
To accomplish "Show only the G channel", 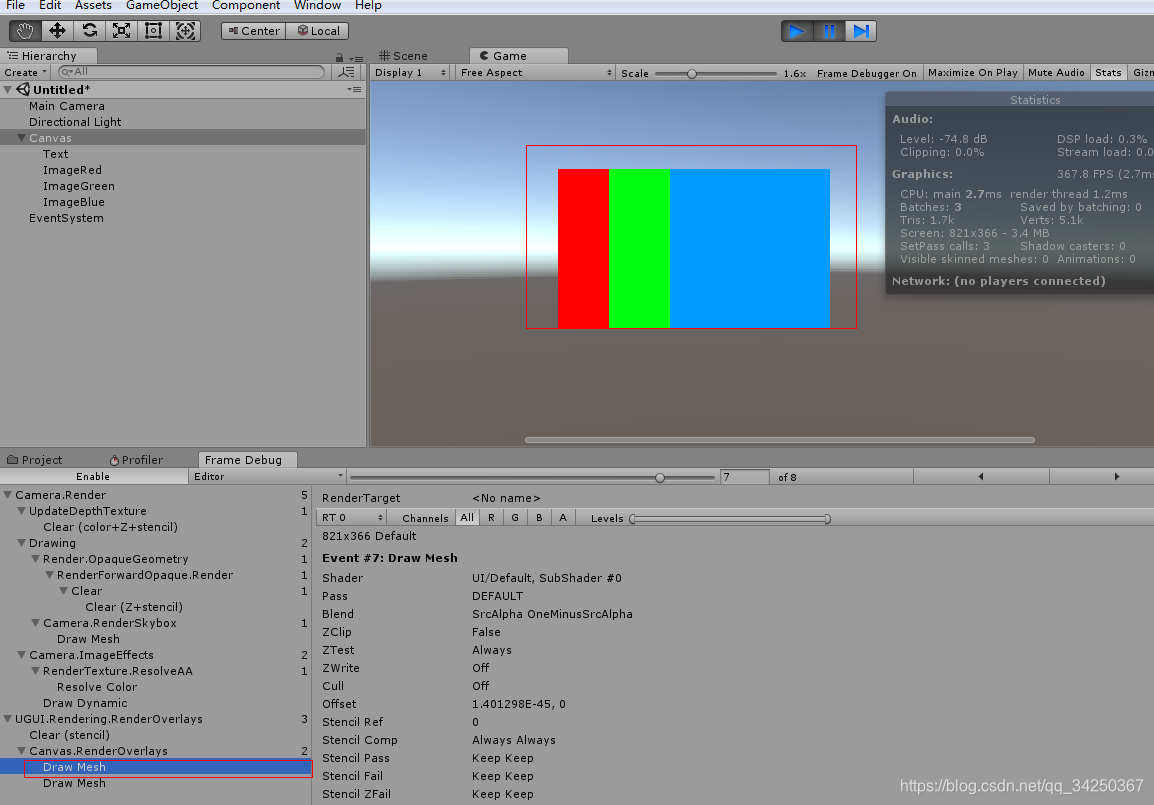I will click(515, 518).
